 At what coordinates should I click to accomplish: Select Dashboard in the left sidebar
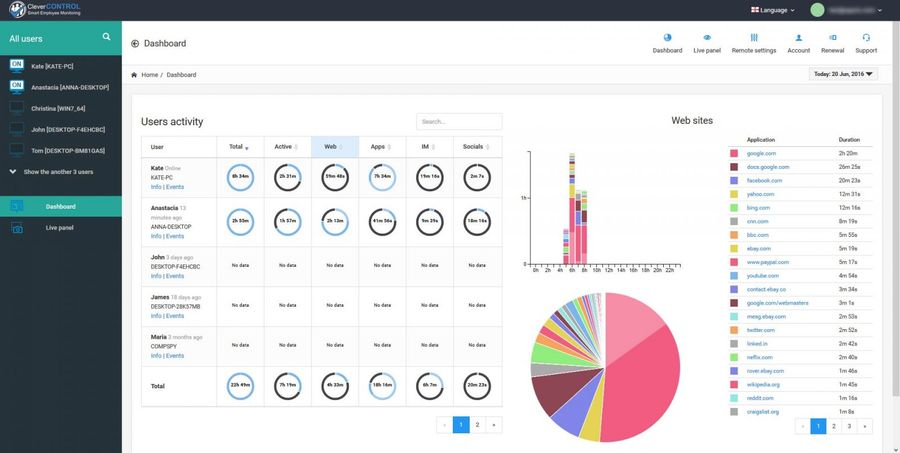(61, 207)
